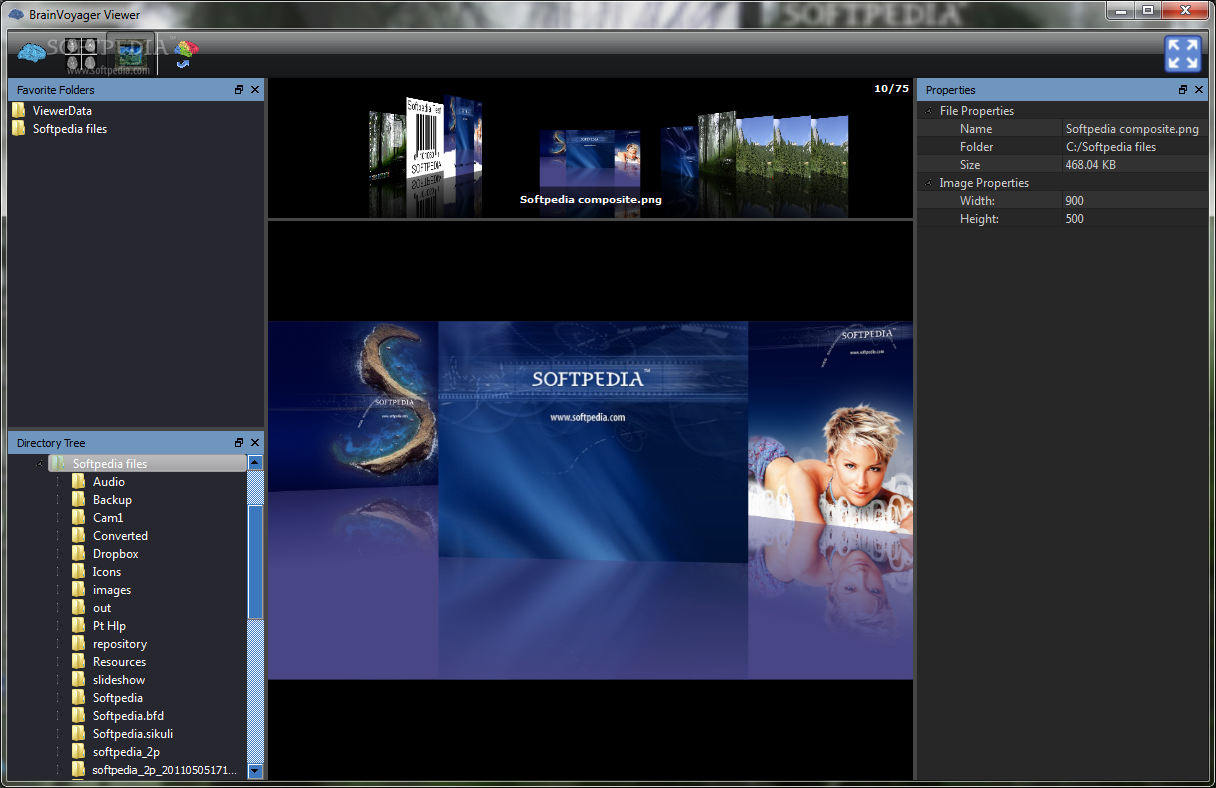Click the Name value Softpedia composite.png
Screen dimensions: 1216x788
(x=1132, y=129)
